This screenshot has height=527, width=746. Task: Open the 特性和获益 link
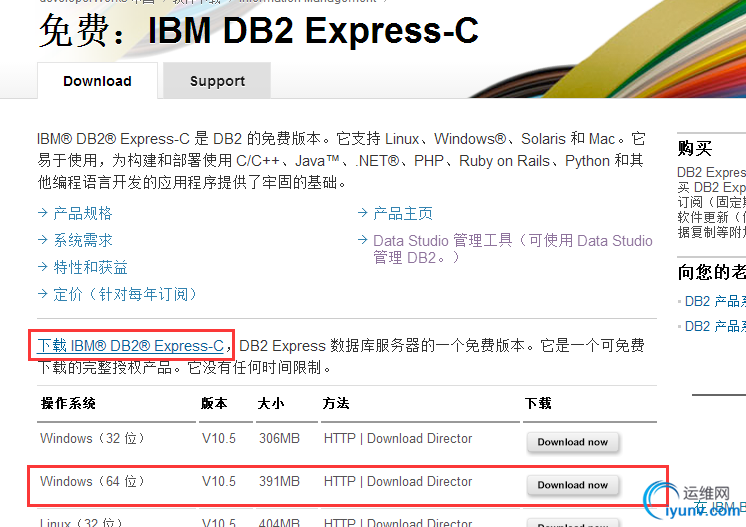[90, 267]
